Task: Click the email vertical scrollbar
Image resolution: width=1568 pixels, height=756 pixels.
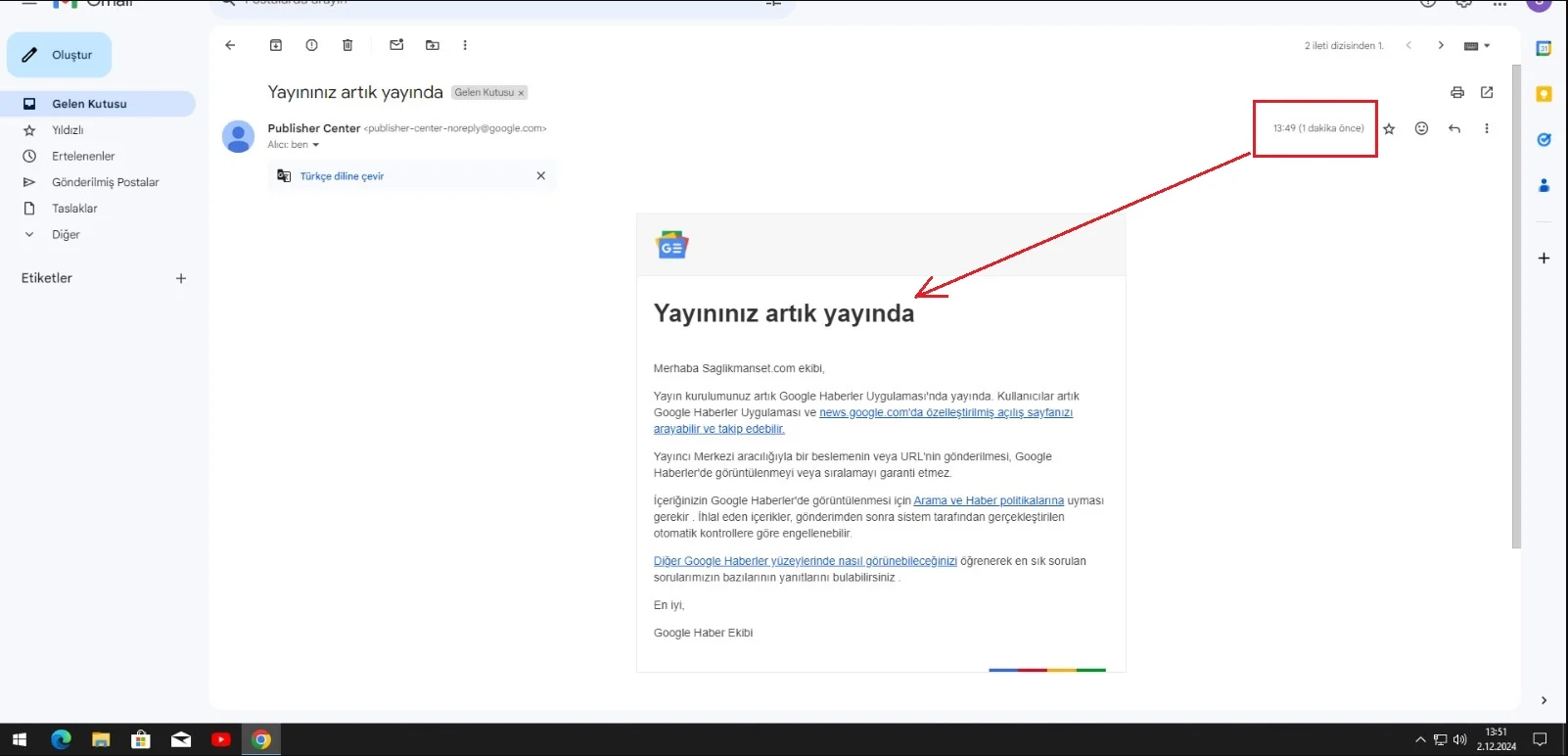Action: click(1516, 307)
